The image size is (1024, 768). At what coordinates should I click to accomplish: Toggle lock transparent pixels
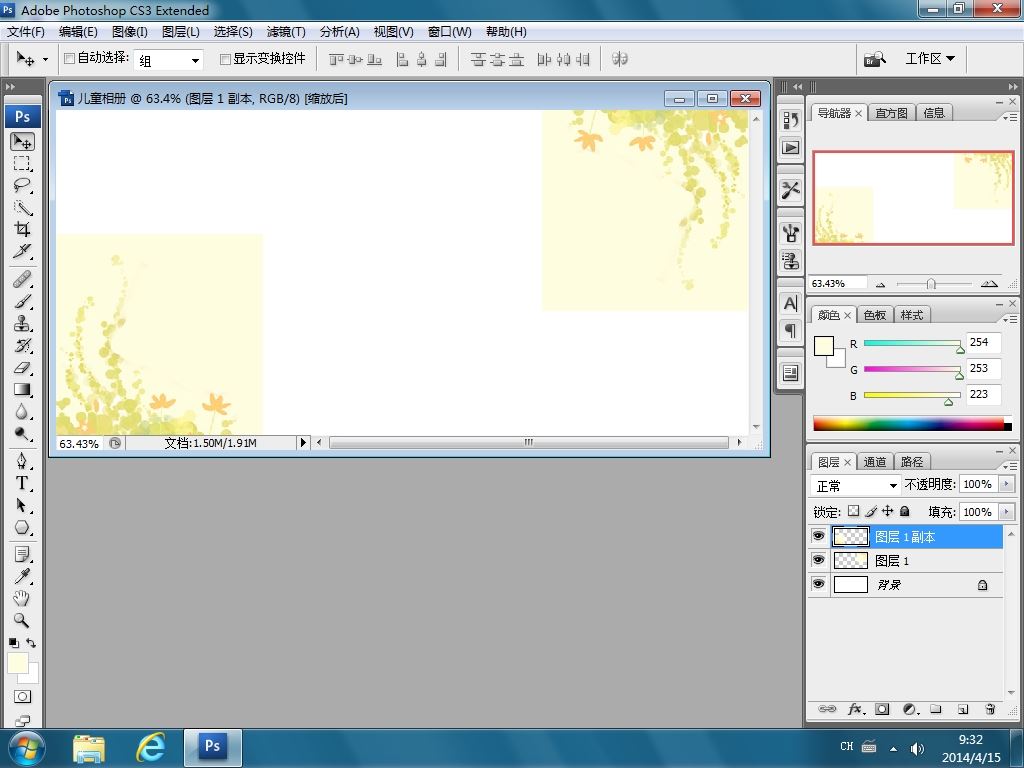click(854, 511)
